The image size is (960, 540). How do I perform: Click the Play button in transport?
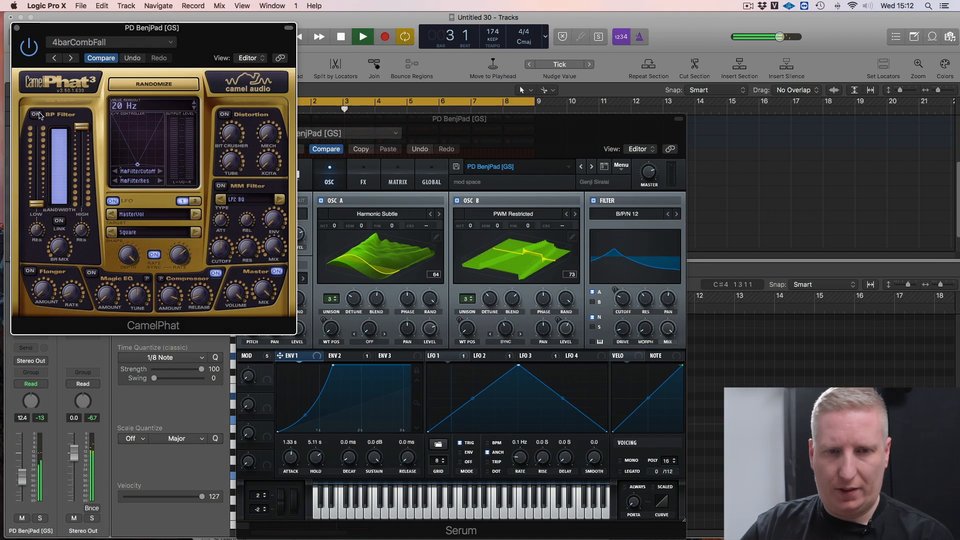point(362,37)
